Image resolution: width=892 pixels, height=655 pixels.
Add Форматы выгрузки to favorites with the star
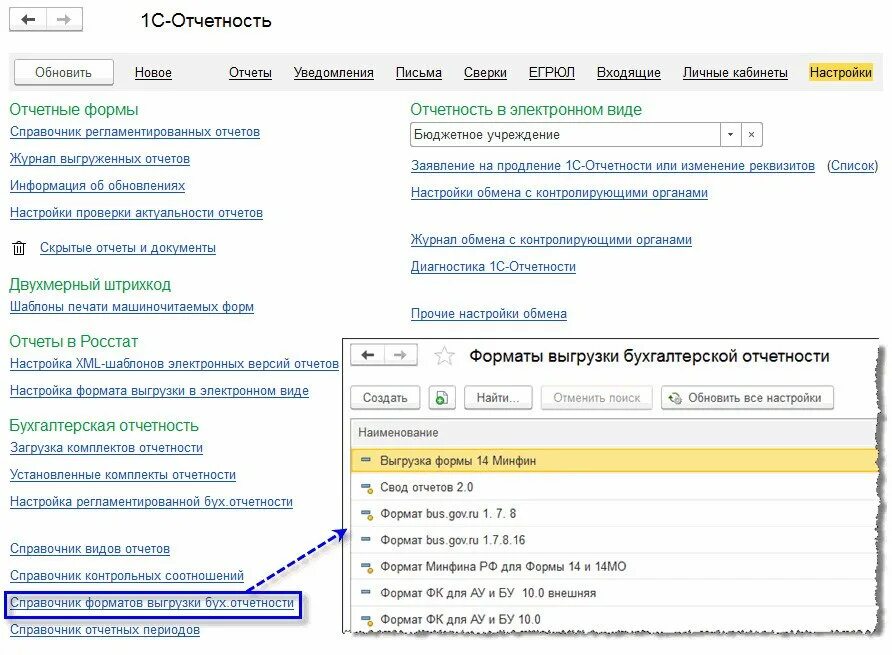444,356
